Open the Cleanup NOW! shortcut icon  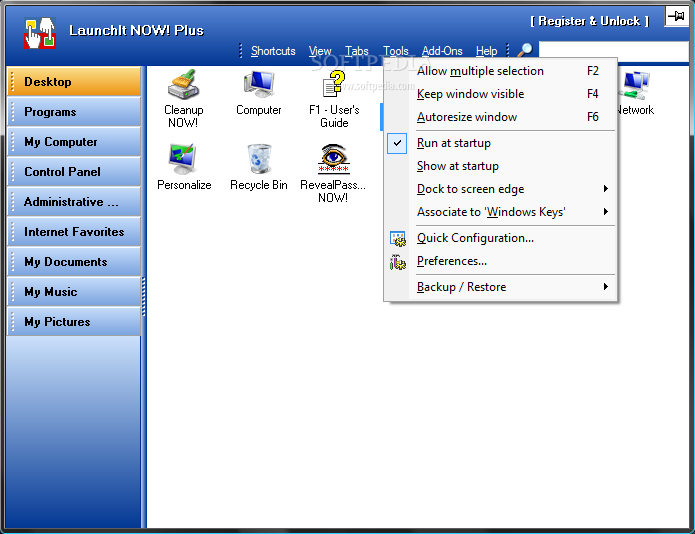(x=184, y=84)
